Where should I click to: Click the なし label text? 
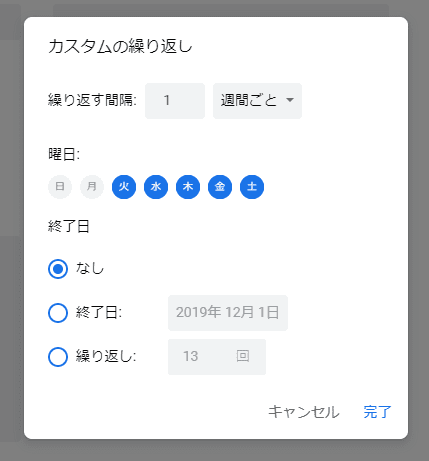(x=90, y=269)
